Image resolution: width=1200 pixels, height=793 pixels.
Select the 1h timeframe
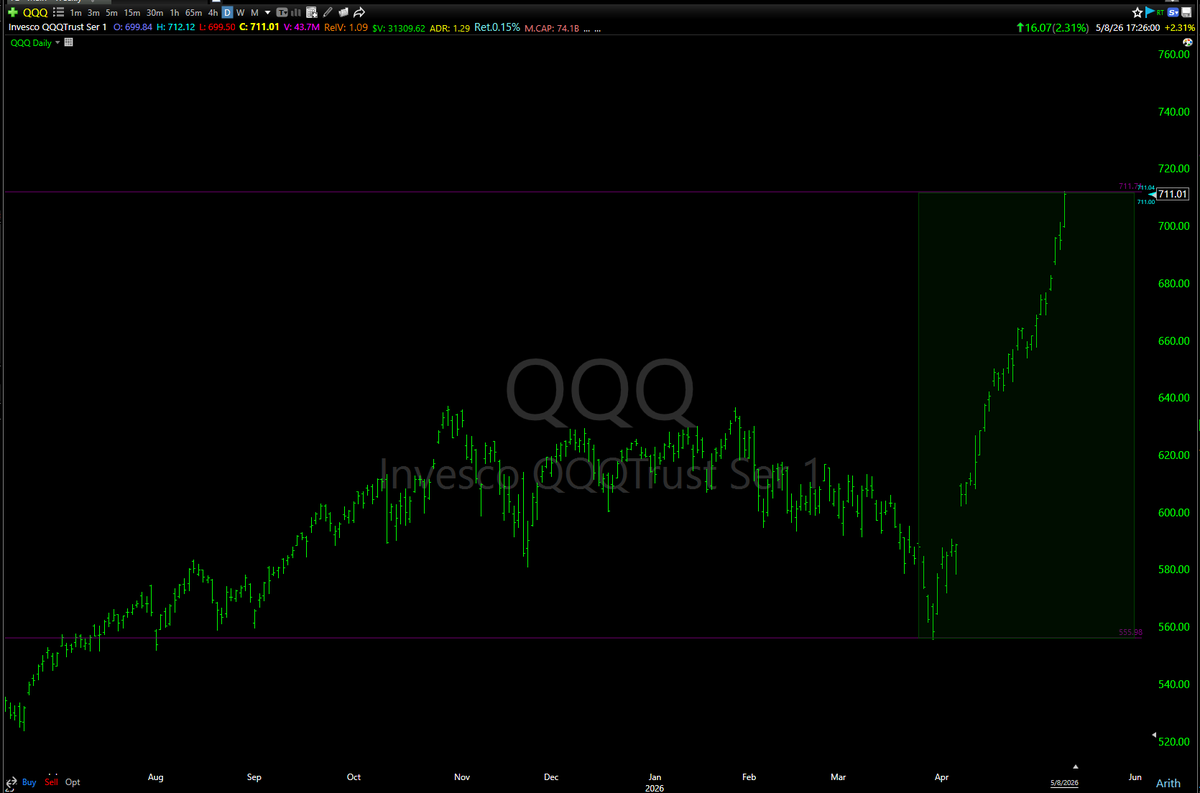174,13
